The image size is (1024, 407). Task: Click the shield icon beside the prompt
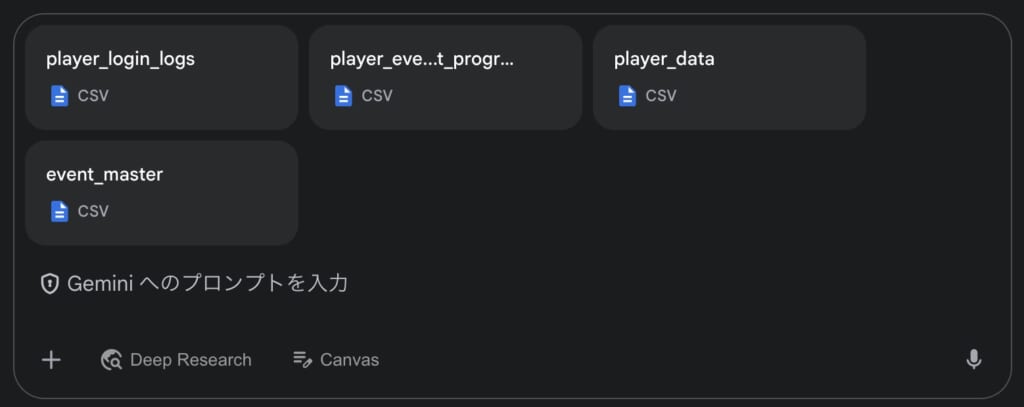[50, 284]
